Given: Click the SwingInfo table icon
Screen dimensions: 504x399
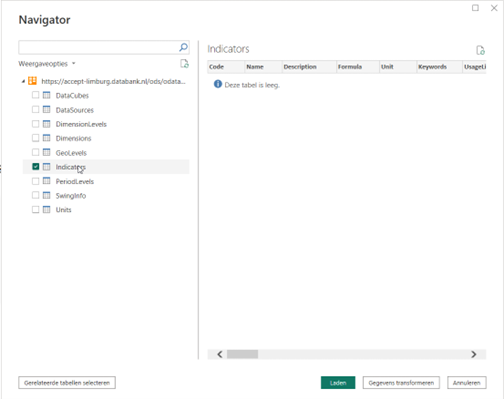Looking at the screenshot, I should pyautogui.click(x=47, y=195).
